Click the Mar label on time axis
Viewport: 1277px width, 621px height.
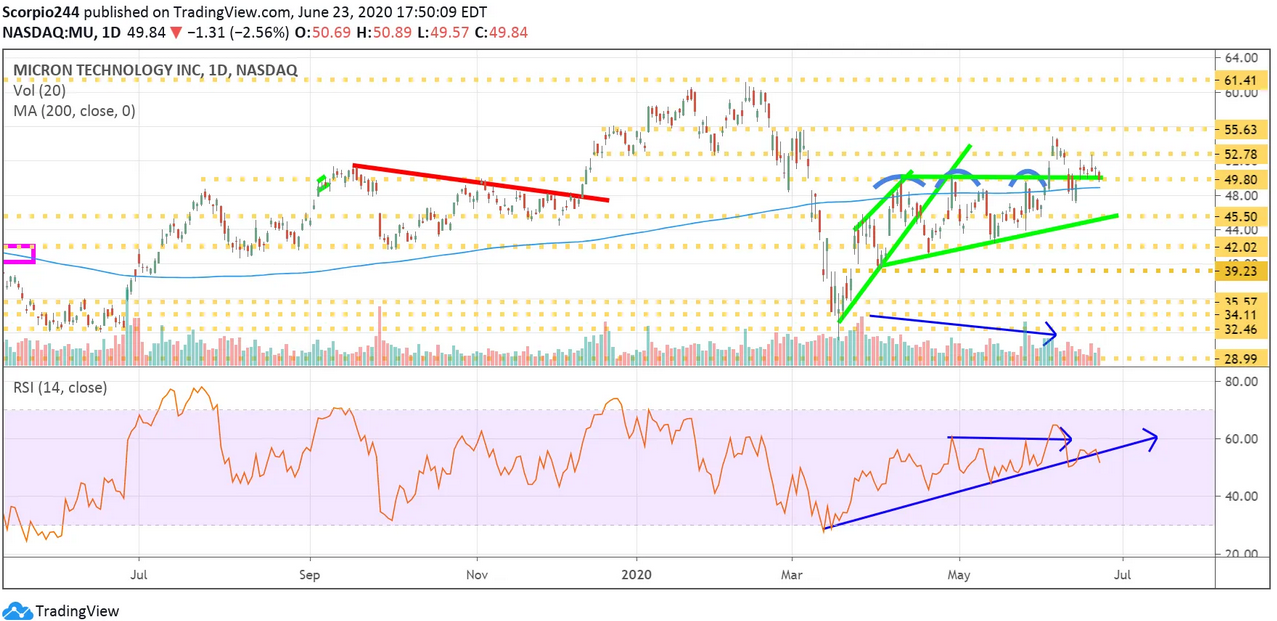pyautogui.click(x=791, y=577)
